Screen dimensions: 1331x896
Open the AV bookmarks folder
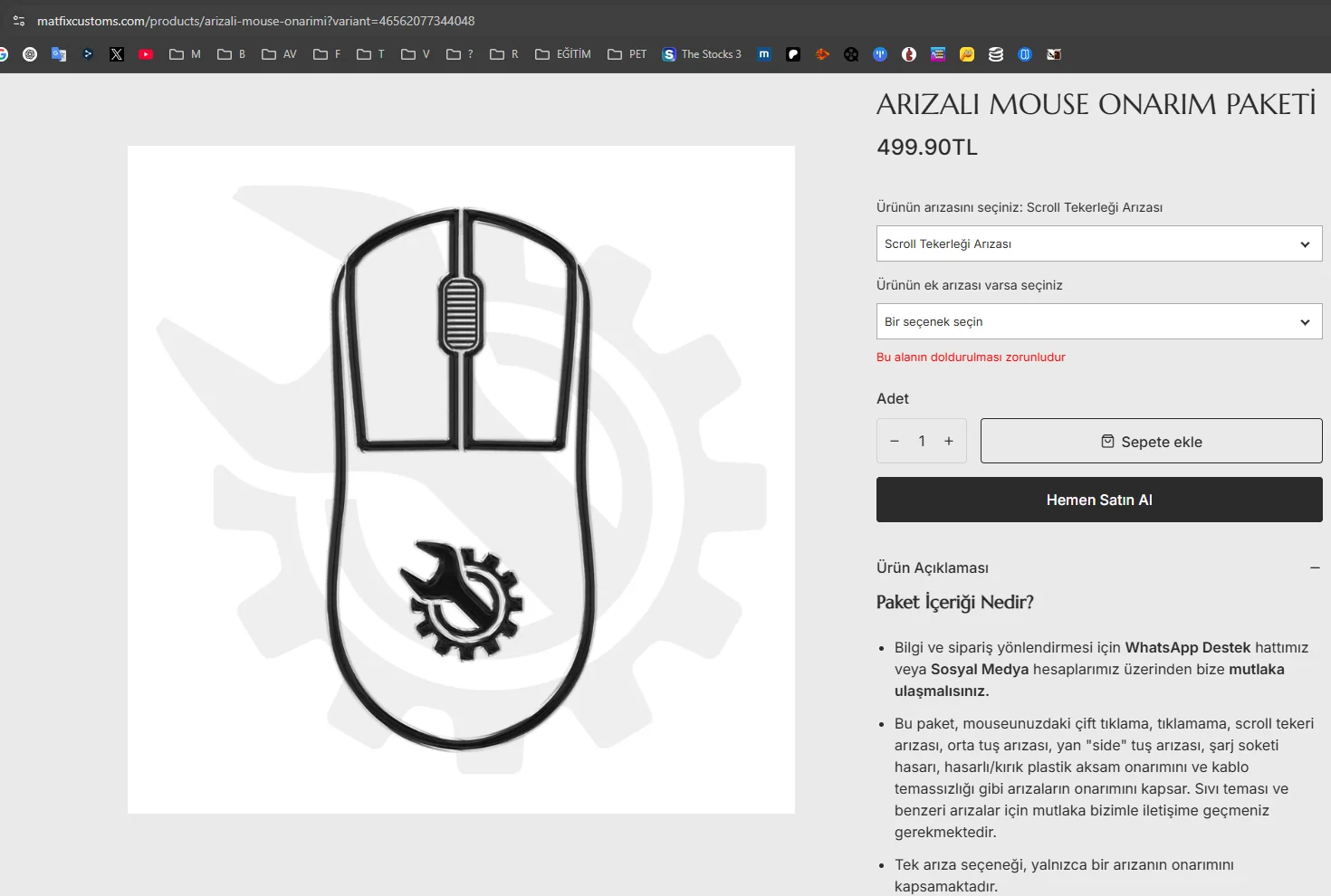(x=279, y=54)
